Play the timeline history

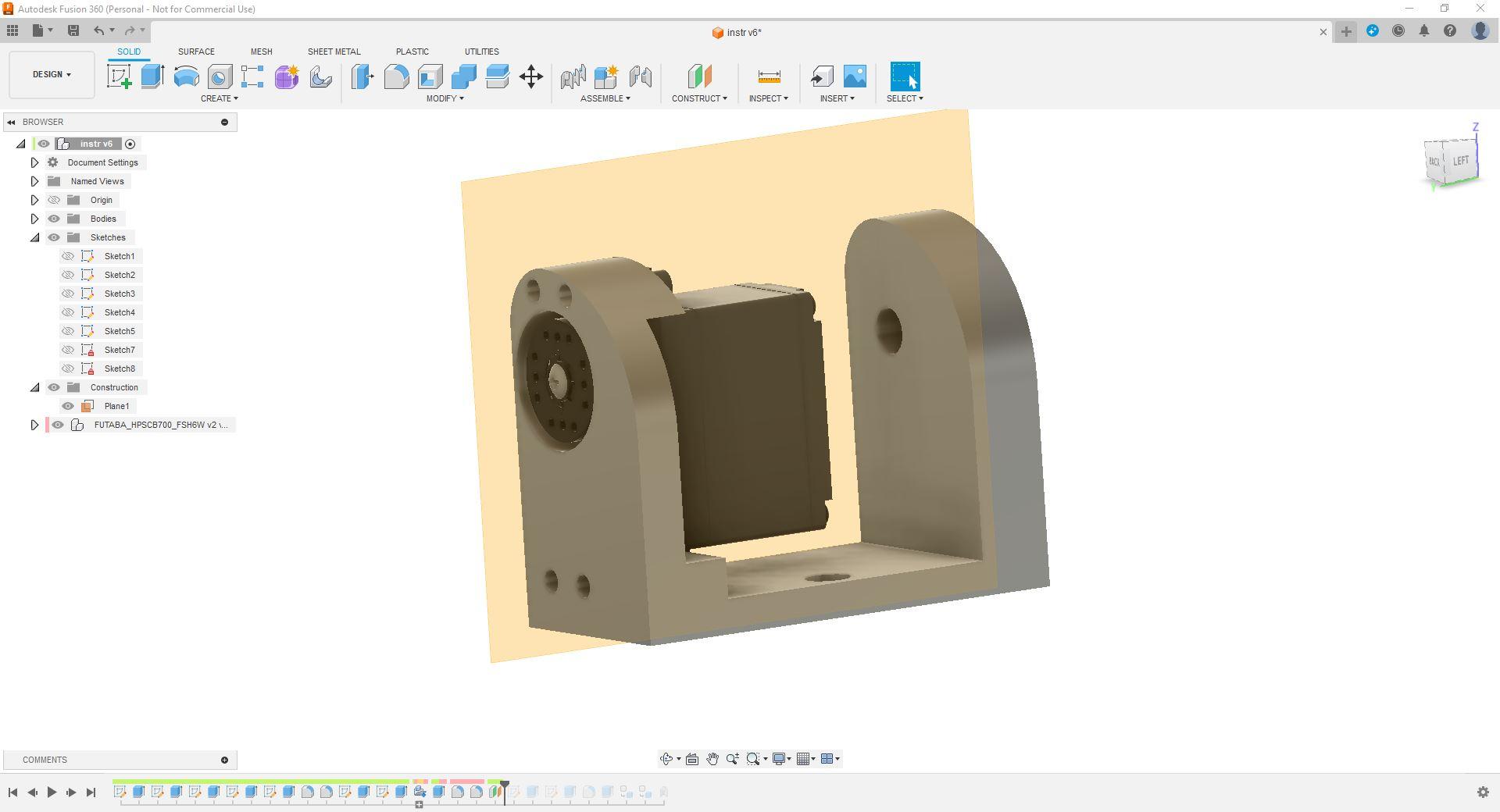click(52, 792)
